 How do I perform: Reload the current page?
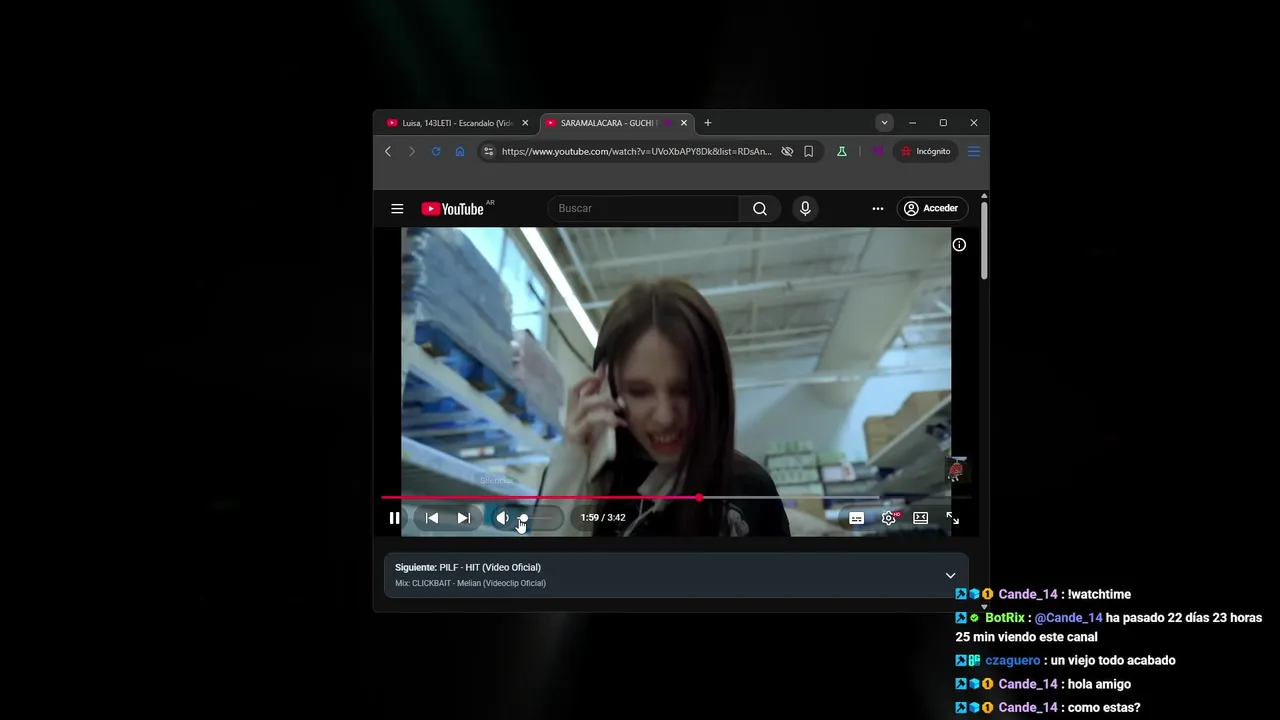point(436,152)
